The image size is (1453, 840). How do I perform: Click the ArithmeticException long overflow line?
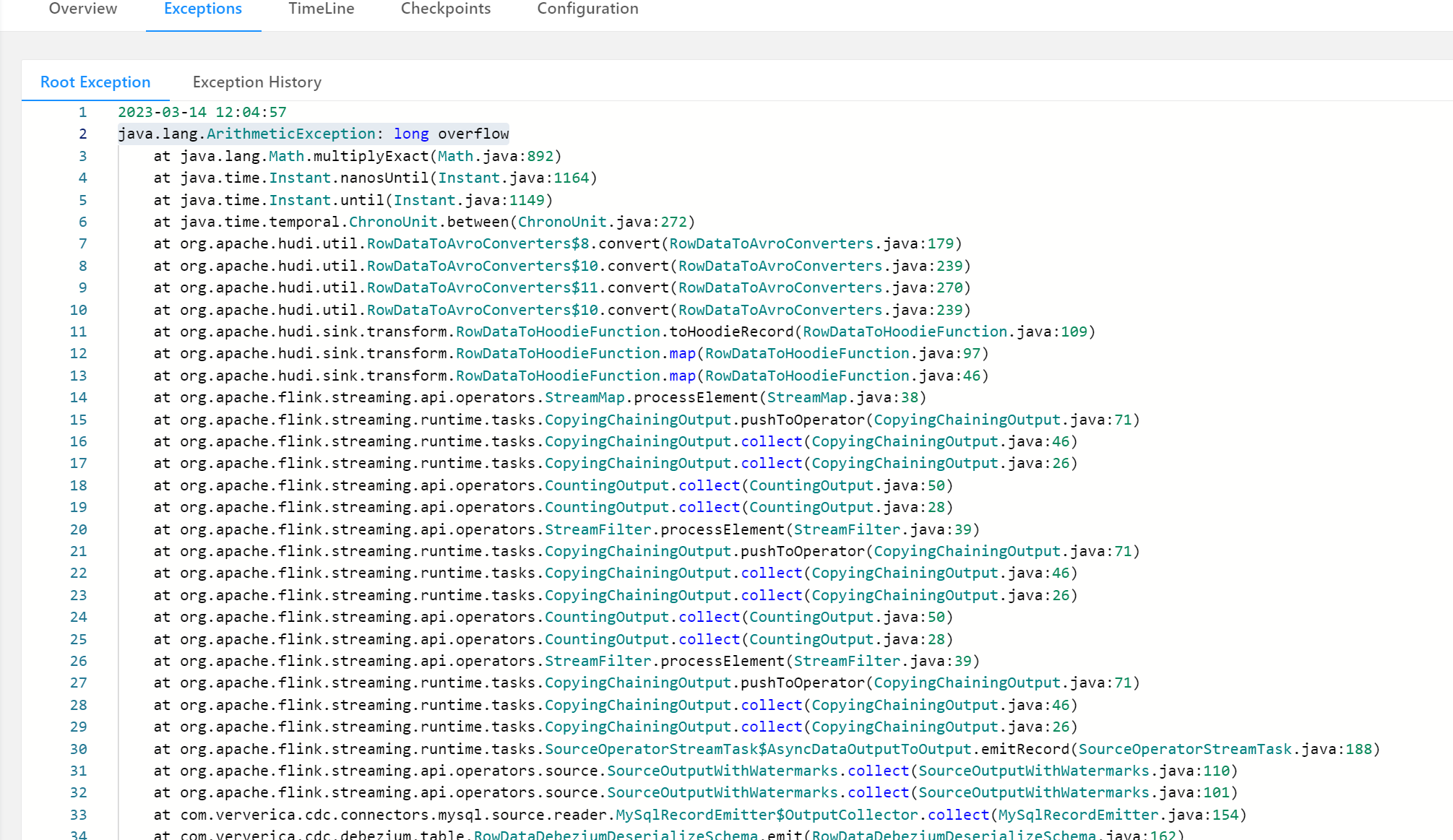[314, 134]
